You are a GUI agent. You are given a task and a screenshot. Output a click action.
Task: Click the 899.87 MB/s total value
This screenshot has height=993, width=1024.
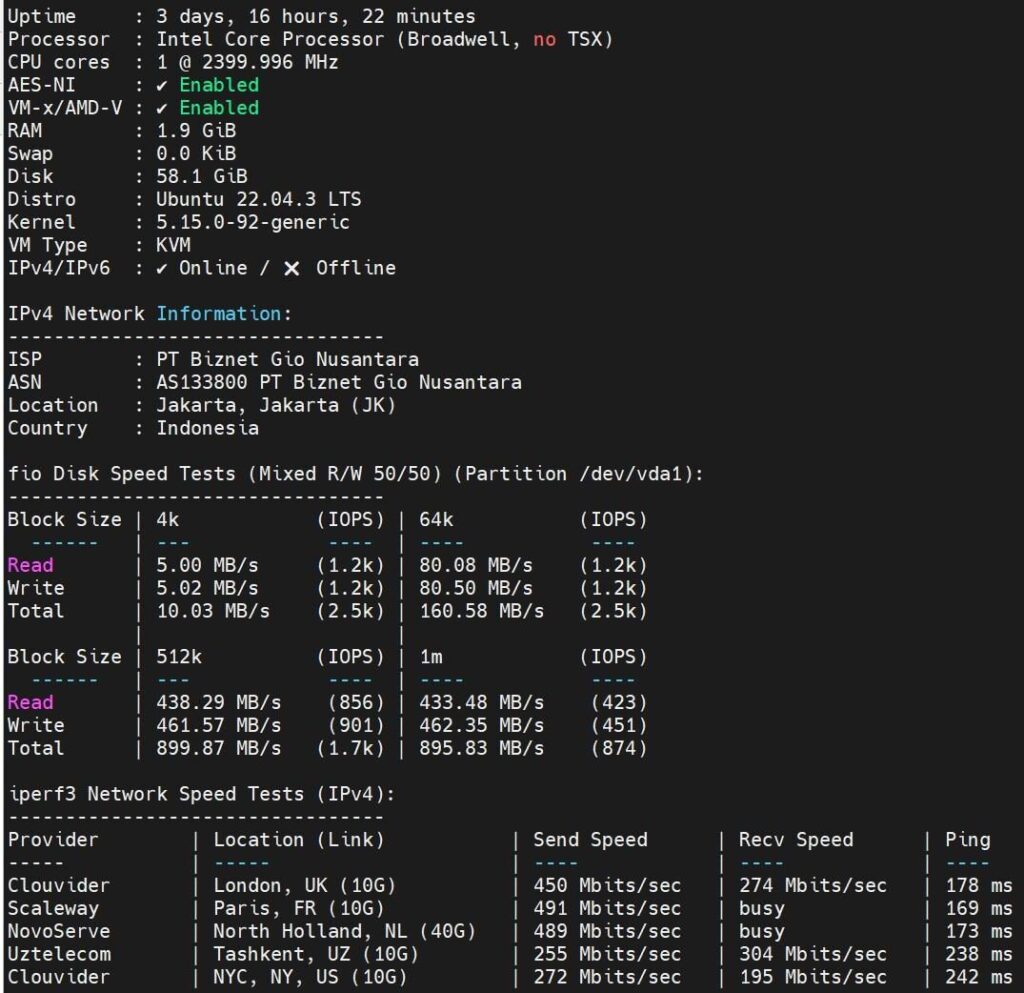point(218,748)
